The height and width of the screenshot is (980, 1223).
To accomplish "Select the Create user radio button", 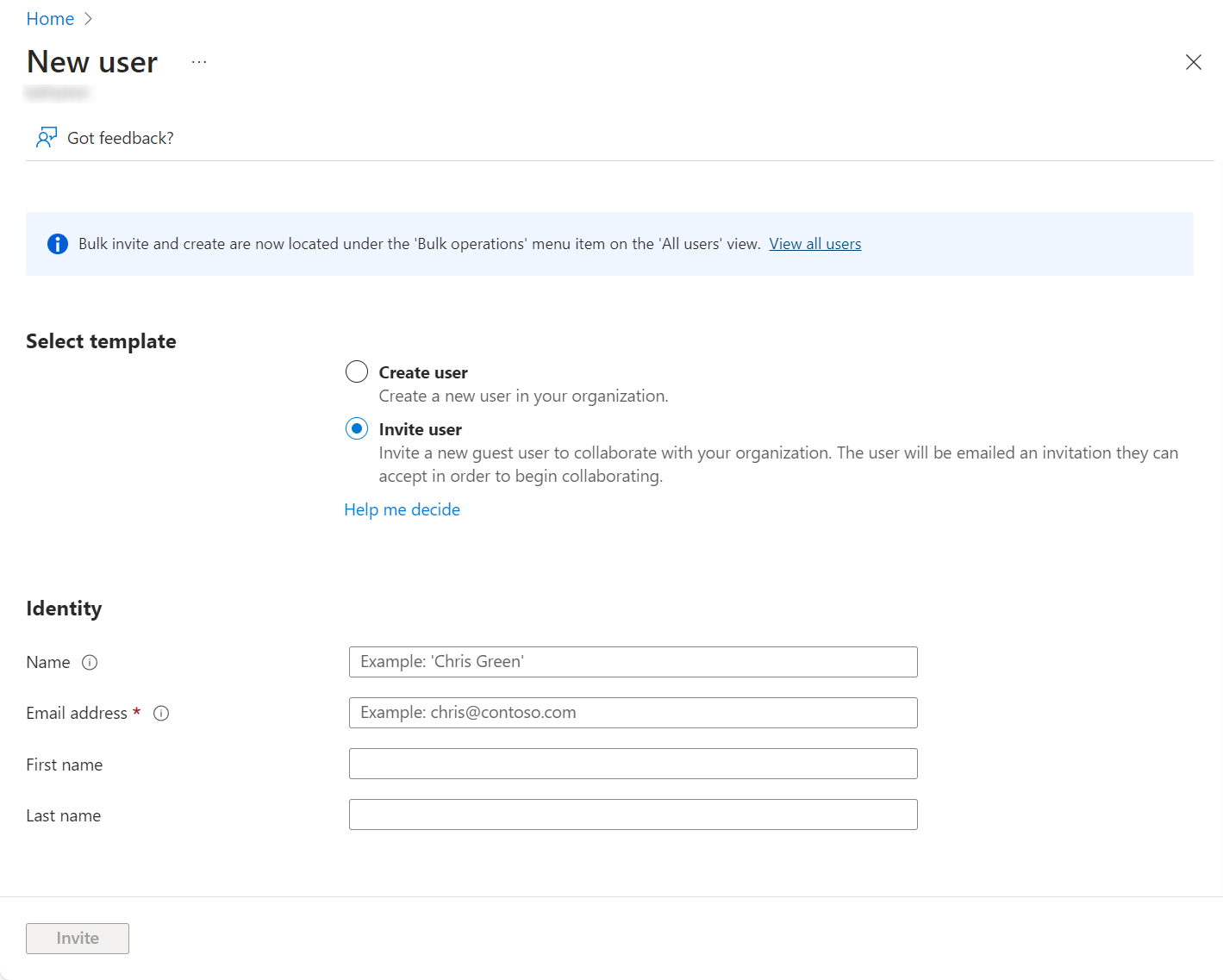I will pos(357,371).
